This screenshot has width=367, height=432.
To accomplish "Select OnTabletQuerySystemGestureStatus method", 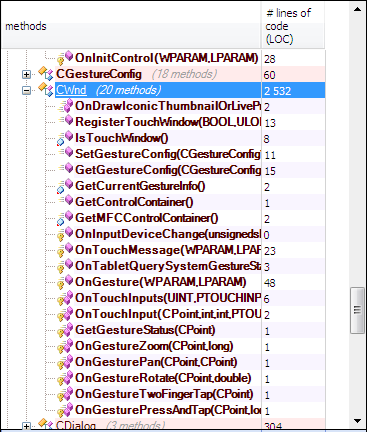I will [168, 266].
